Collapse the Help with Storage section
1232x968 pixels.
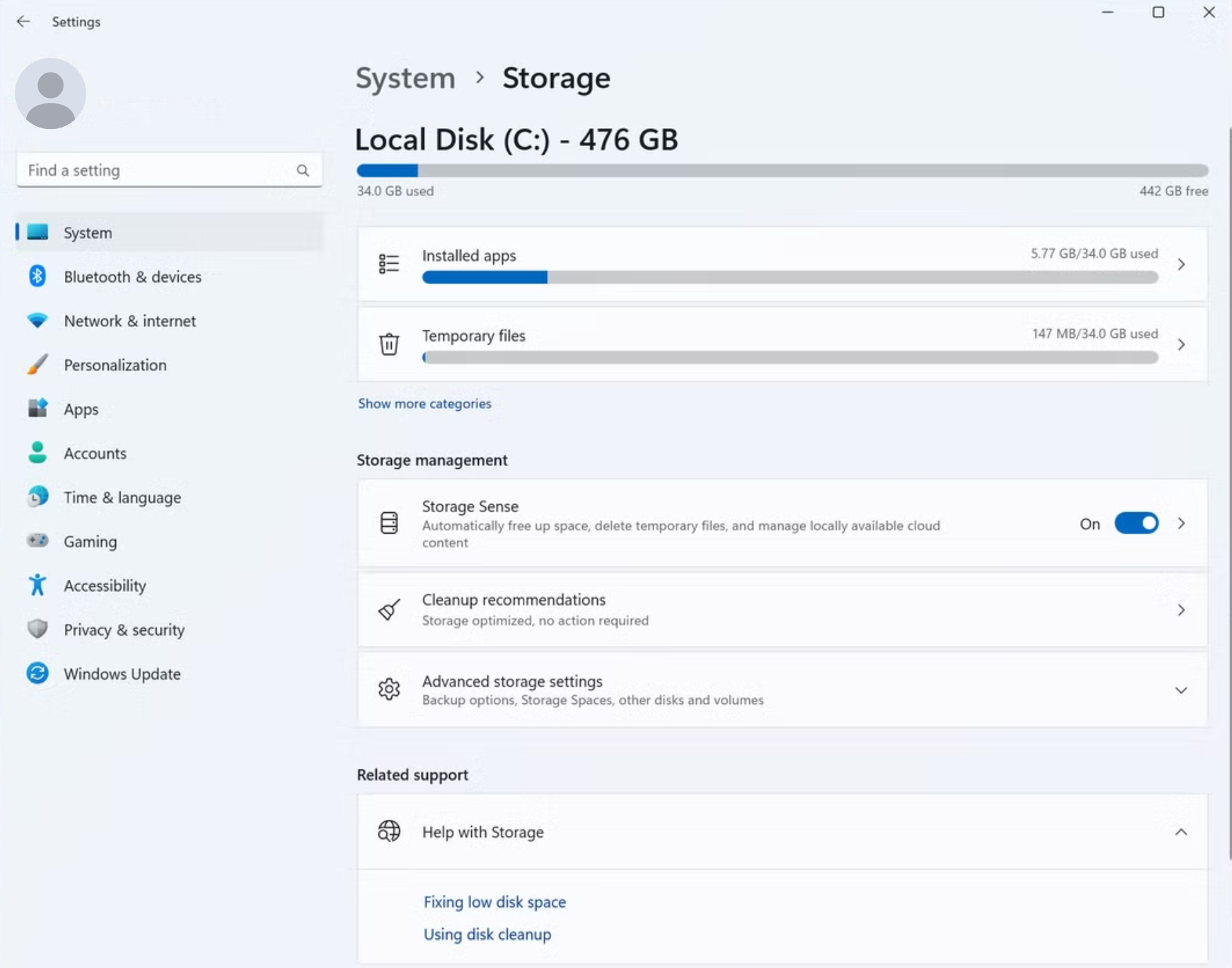pos(1181,832)
